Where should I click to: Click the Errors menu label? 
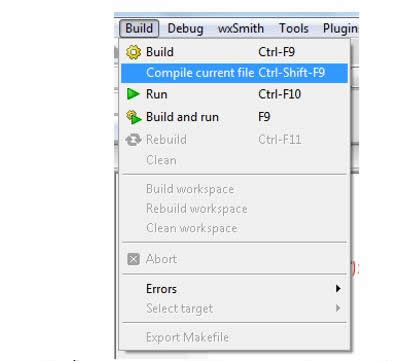point(161,289)
